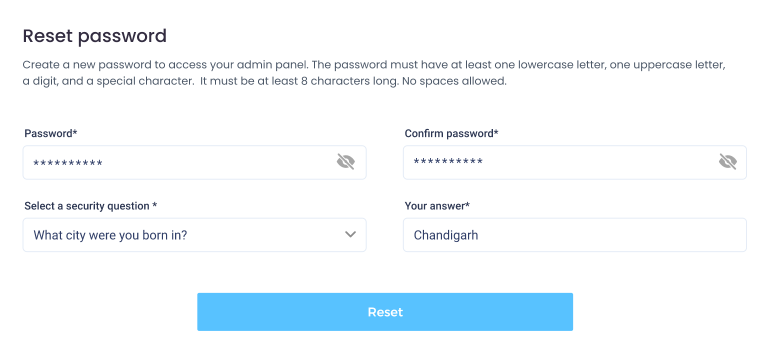This screenshot has height=360, width=776.
Task: Click the 'Select a security question *' label
Action: coord(91,206)
